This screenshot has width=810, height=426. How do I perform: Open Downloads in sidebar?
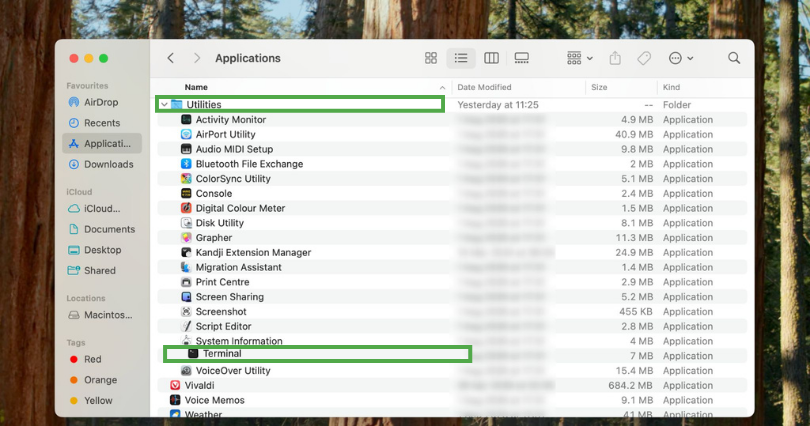click(x=102, y=164)
